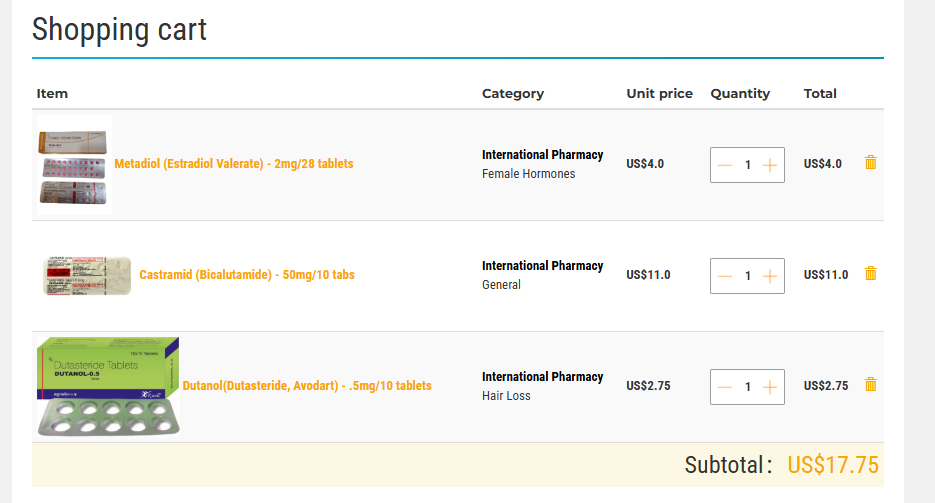
Task: Click Castramid total US$11.0
Action: coord(825,274)
